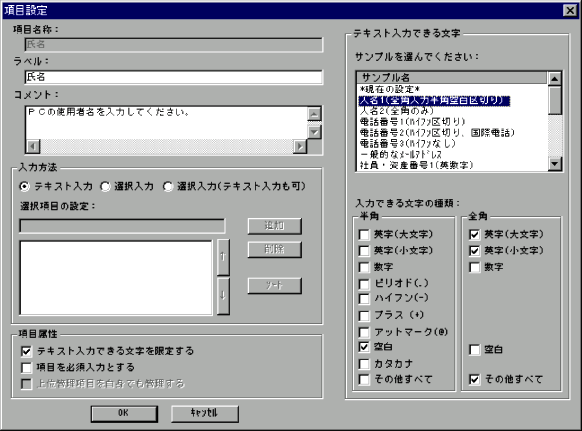Check 半角 英字(大文字) checkbox

[364, 235]
